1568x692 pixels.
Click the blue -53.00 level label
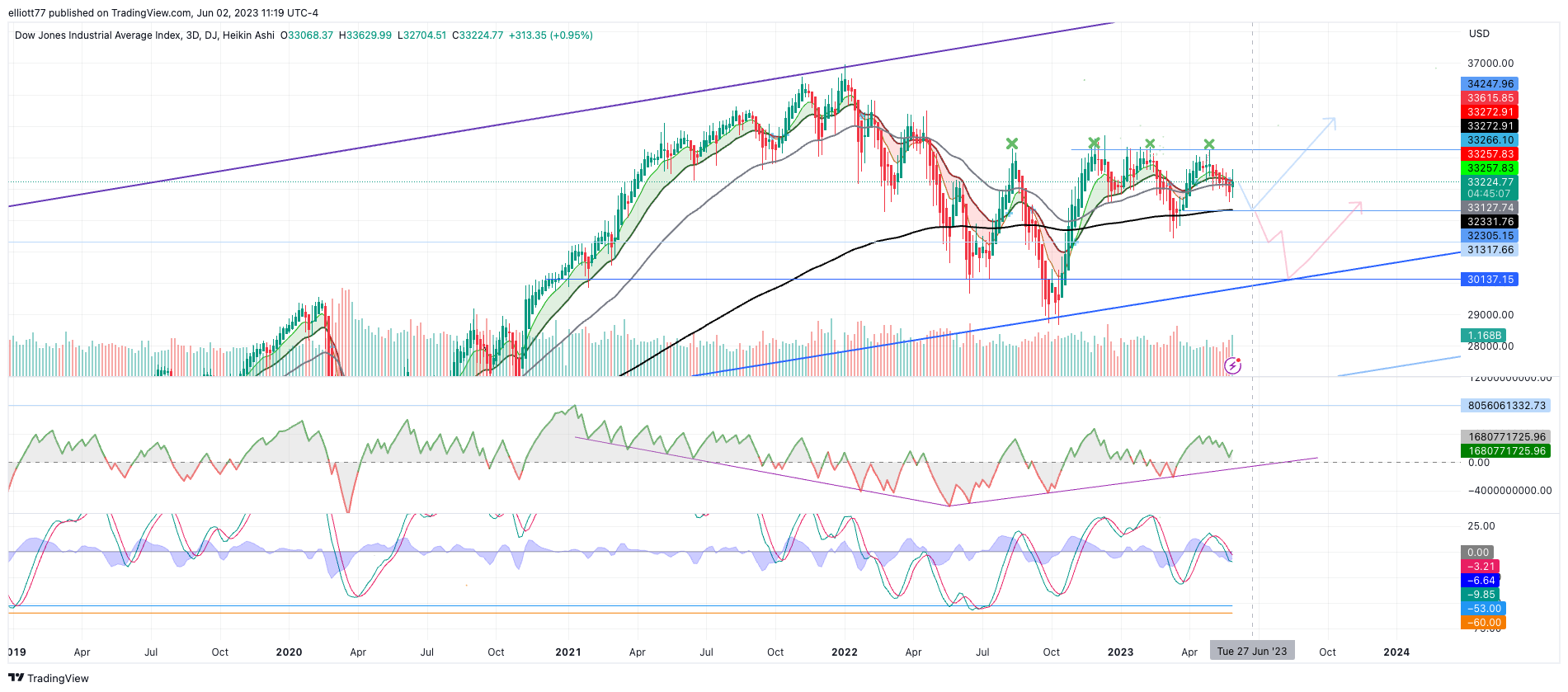(x=1483, y=609)
